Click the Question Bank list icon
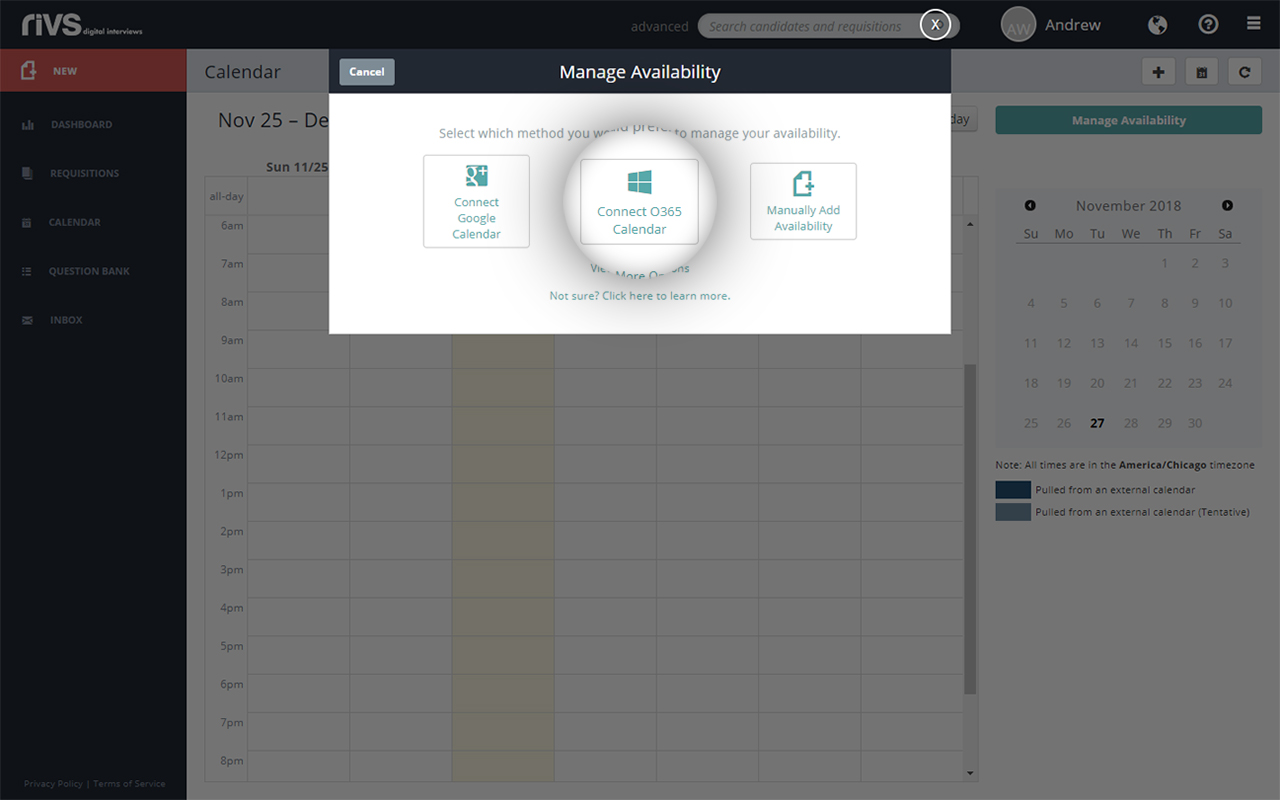This screenshot has width=1280, height=800. (x=28, y=271)
